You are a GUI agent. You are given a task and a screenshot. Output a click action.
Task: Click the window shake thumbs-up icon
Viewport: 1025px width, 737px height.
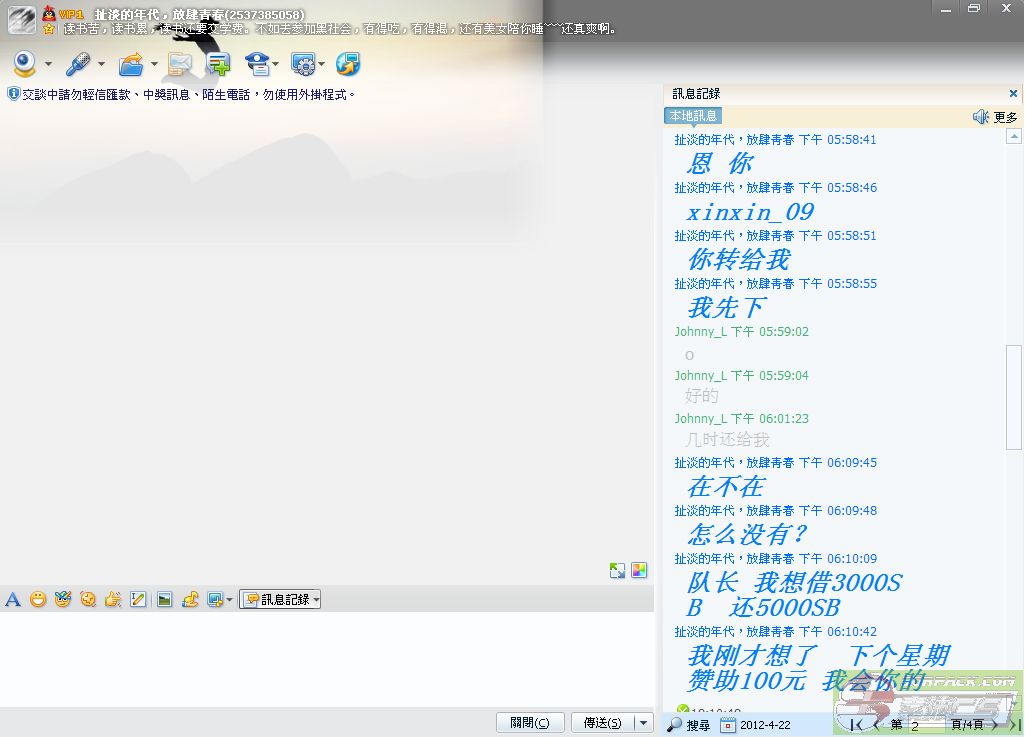click(x=113, y=600)
